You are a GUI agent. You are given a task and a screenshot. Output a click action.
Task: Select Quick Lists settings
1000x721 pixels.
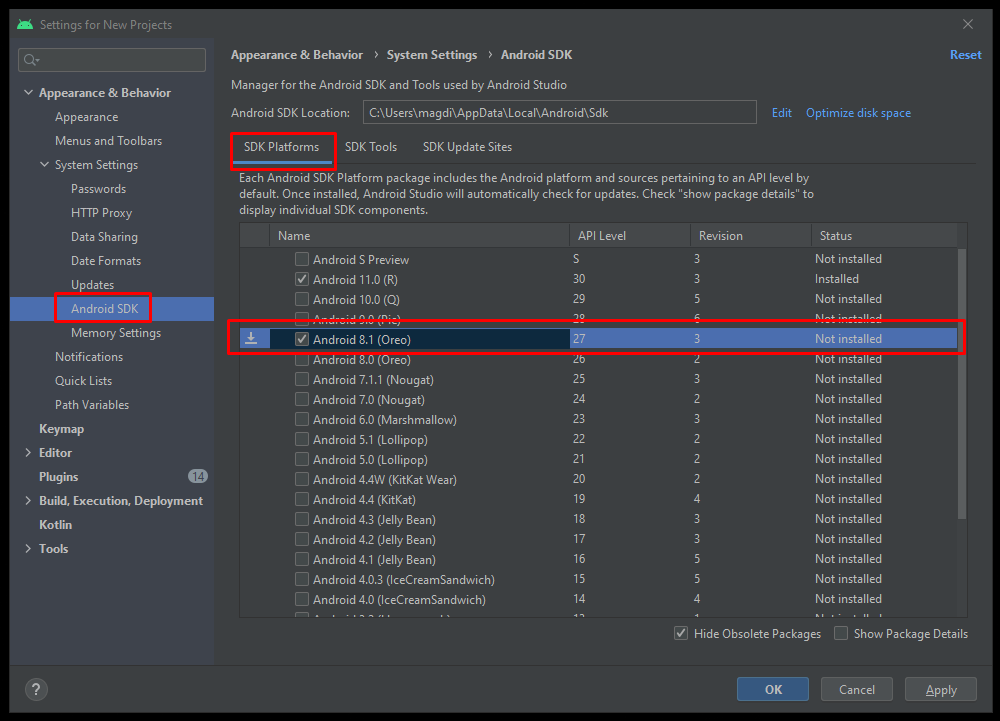(x=84, y=381)
